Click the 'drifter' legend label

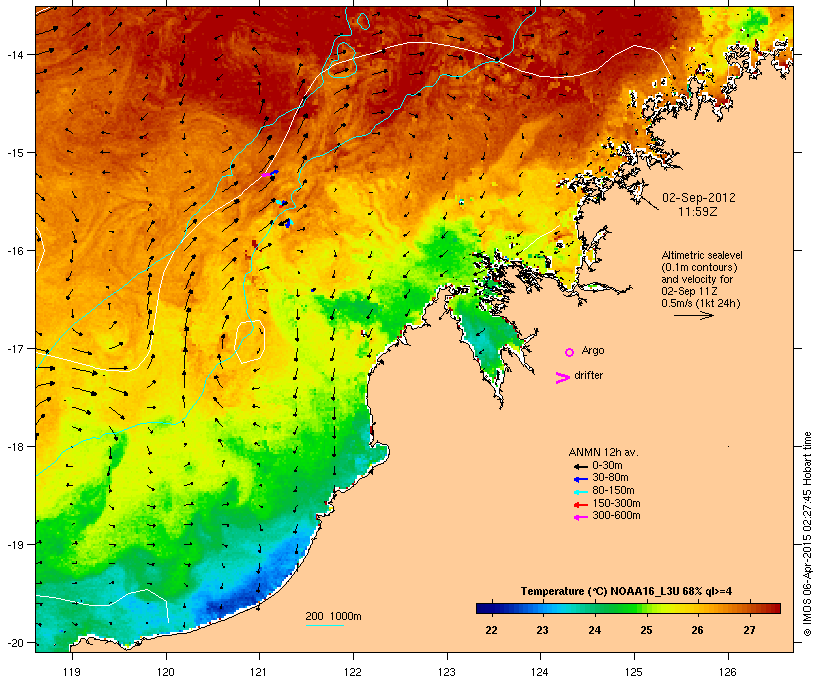588,375
